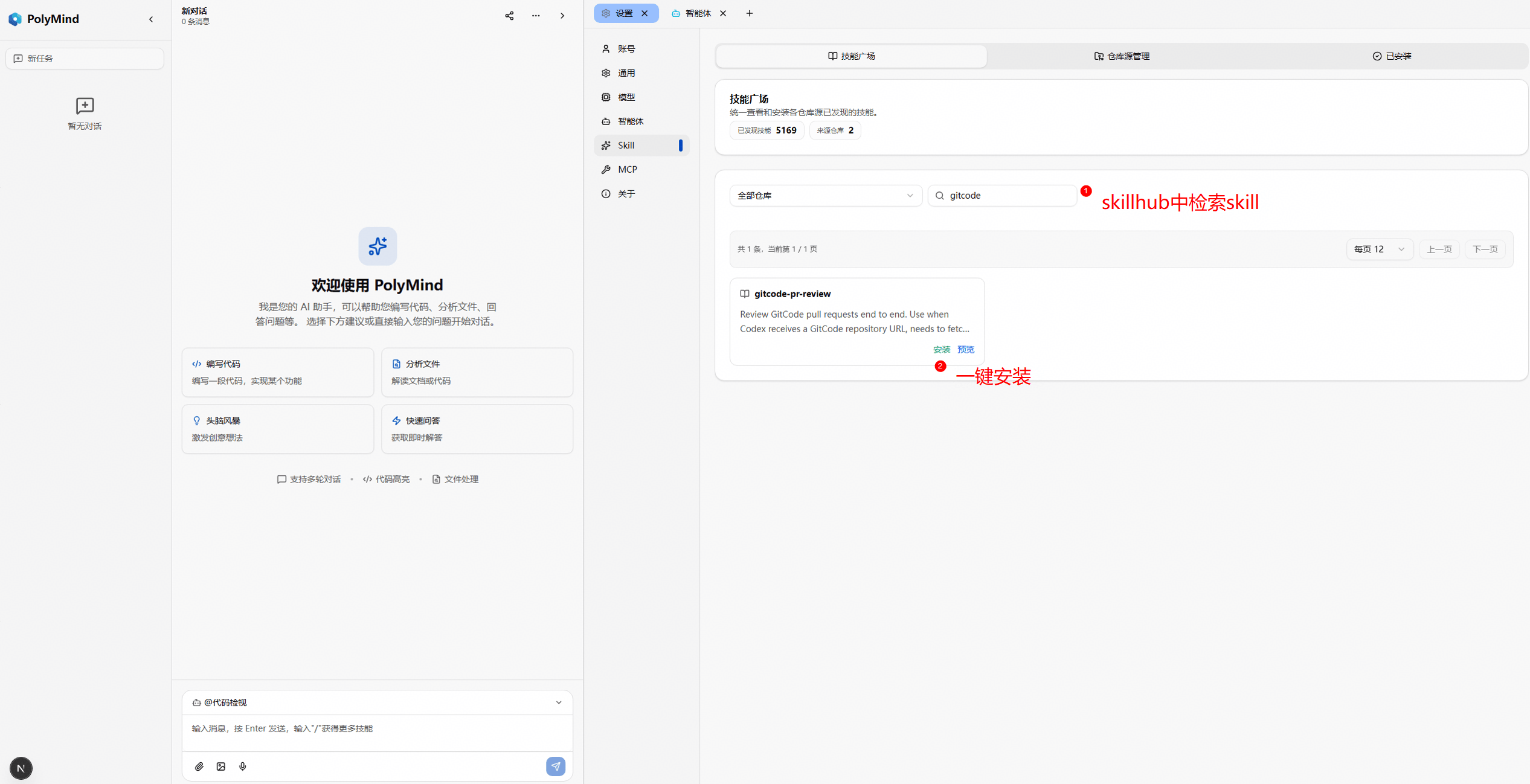Click the 暂无对话 empty conversation icon
This screenshot has width=1530, height=784.
point(85,106)
